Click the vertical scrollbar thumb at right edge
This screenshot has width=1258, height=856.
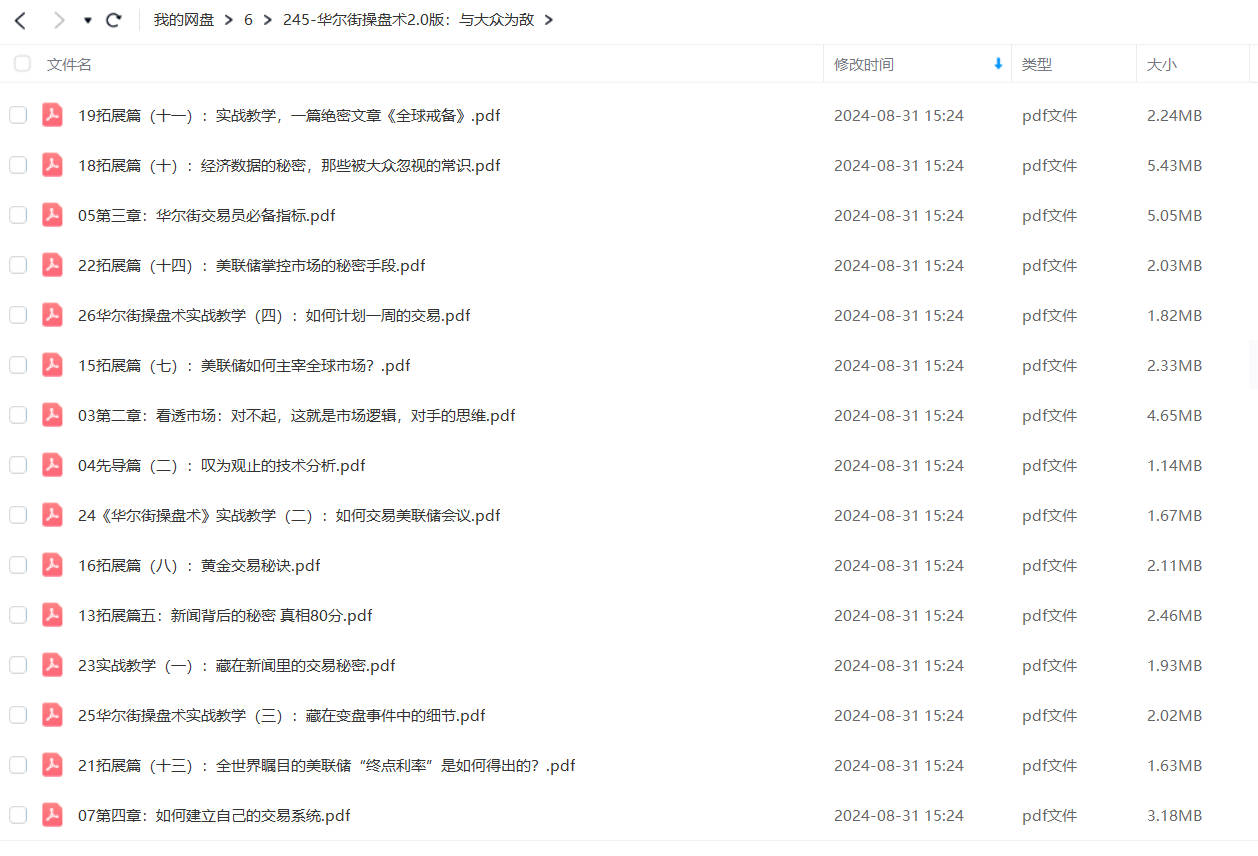point(1254,364)
